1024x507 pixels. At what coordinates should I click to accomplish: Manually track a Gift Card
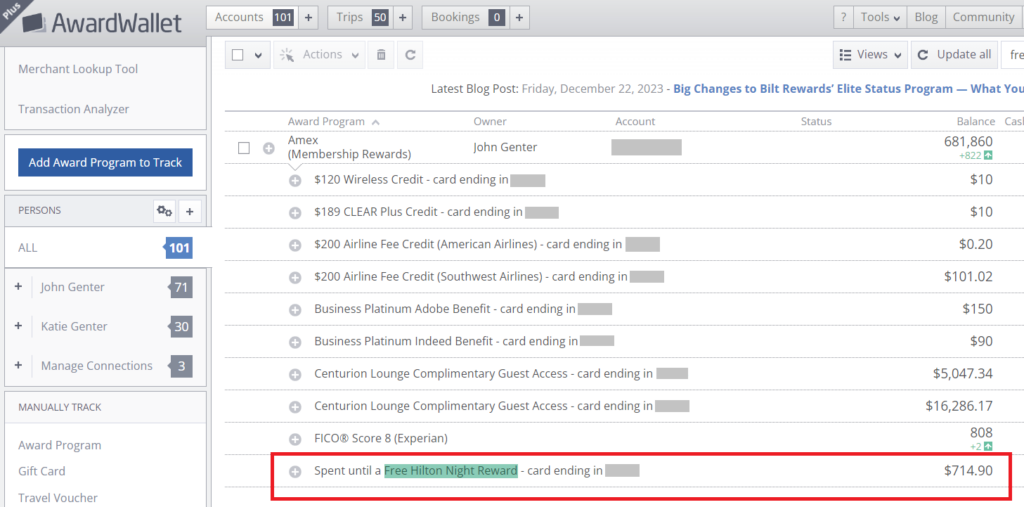42,471
